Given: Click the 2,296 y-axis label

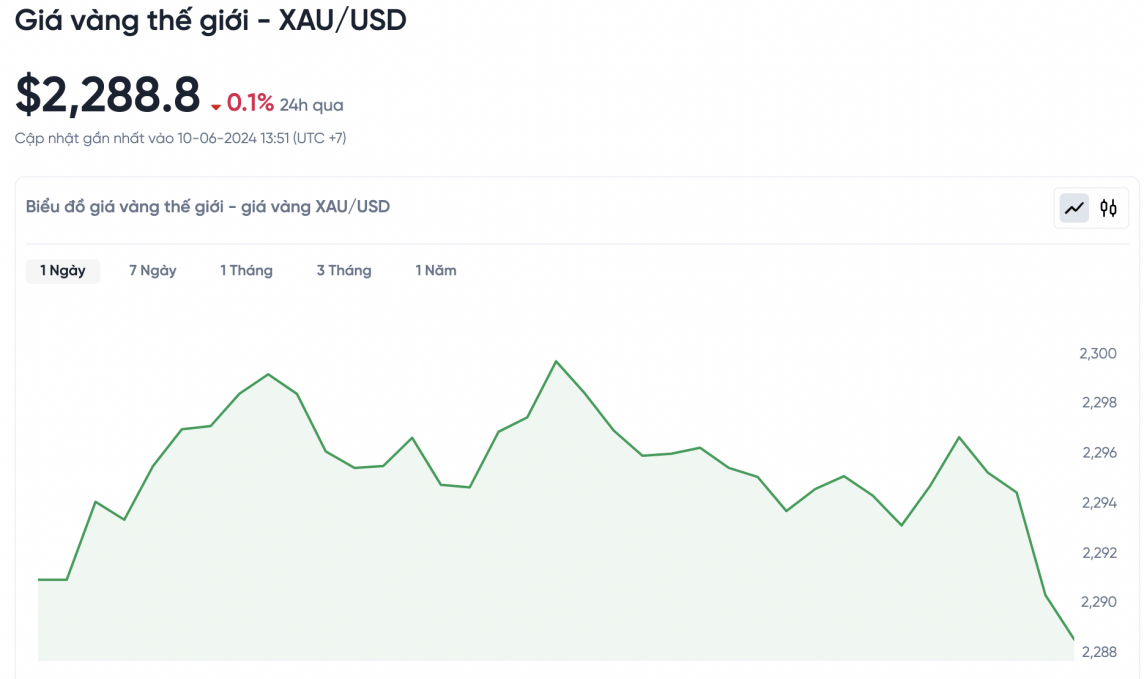Looking at the screenshot, I should [x=1098, y=453].
